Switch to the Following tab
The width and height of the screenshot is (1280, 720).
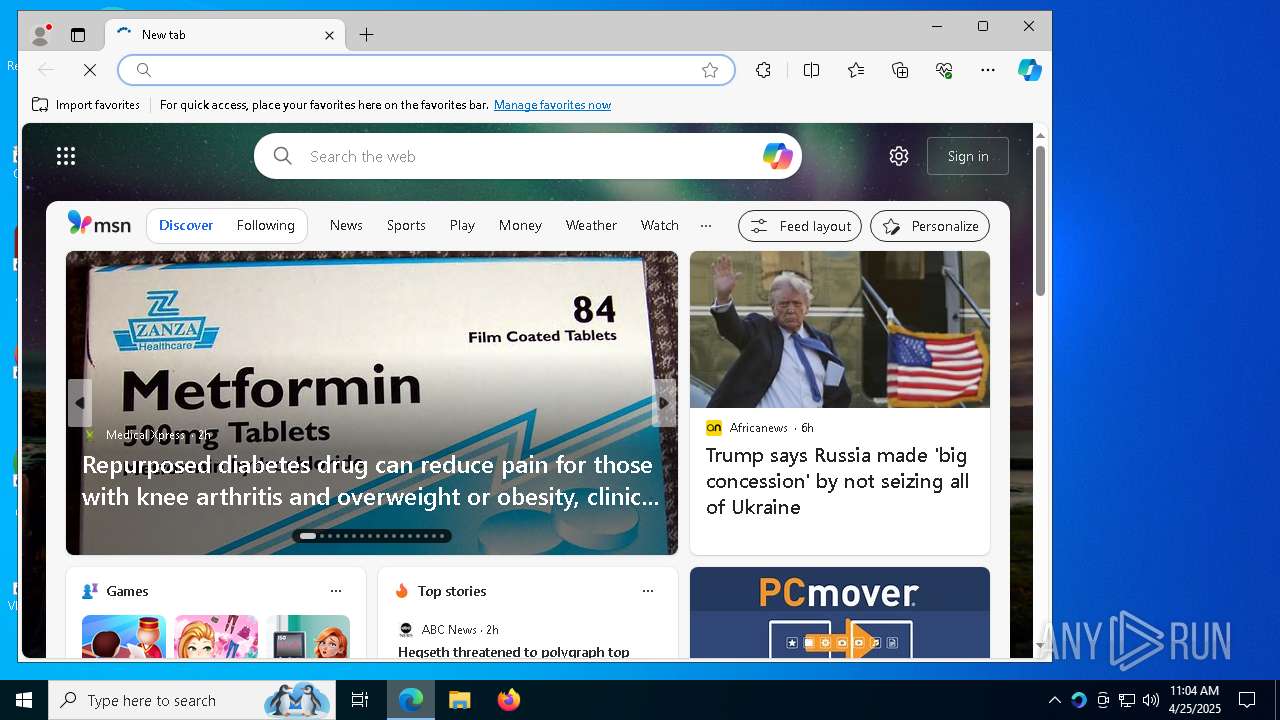(x=266, y=226)
